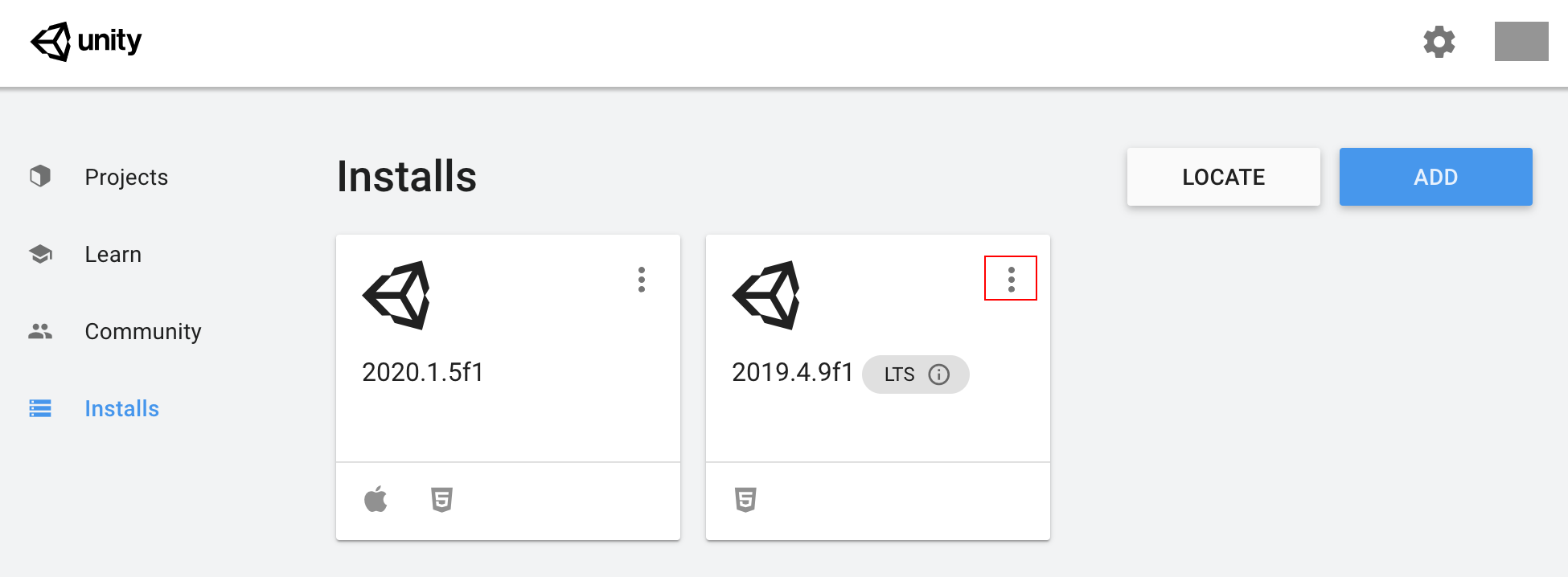Screen dimensions: 1568x577
Task: Open the Community section
Action: coord(143,331)
